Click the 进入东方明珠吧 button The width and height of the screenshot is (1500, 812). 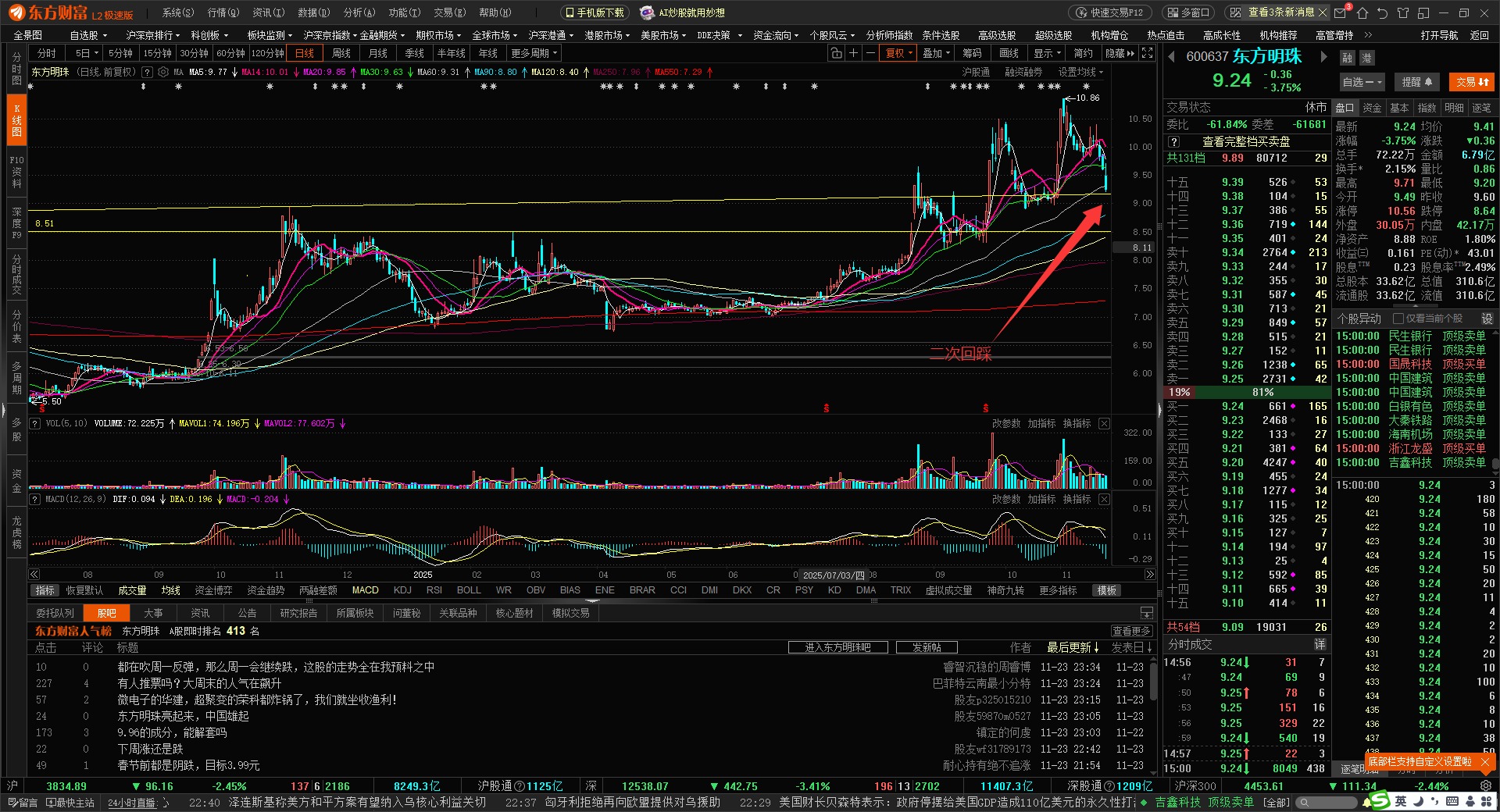[x=837, y=647]
